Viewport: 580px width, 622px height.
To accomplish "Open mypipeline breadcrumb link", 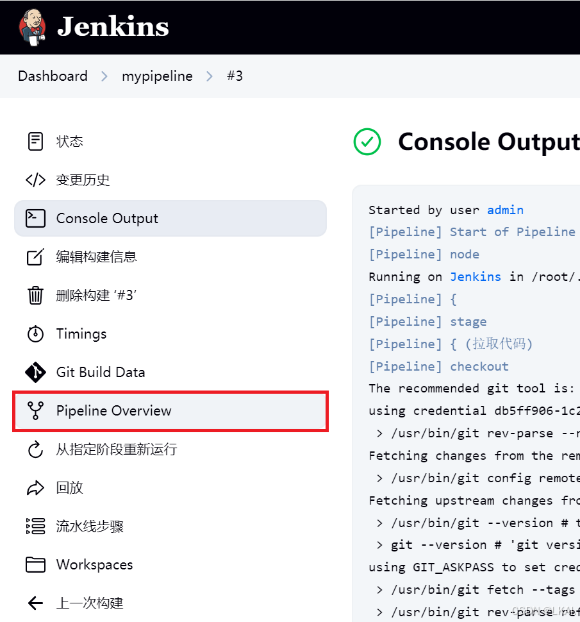I will (157, 76).
